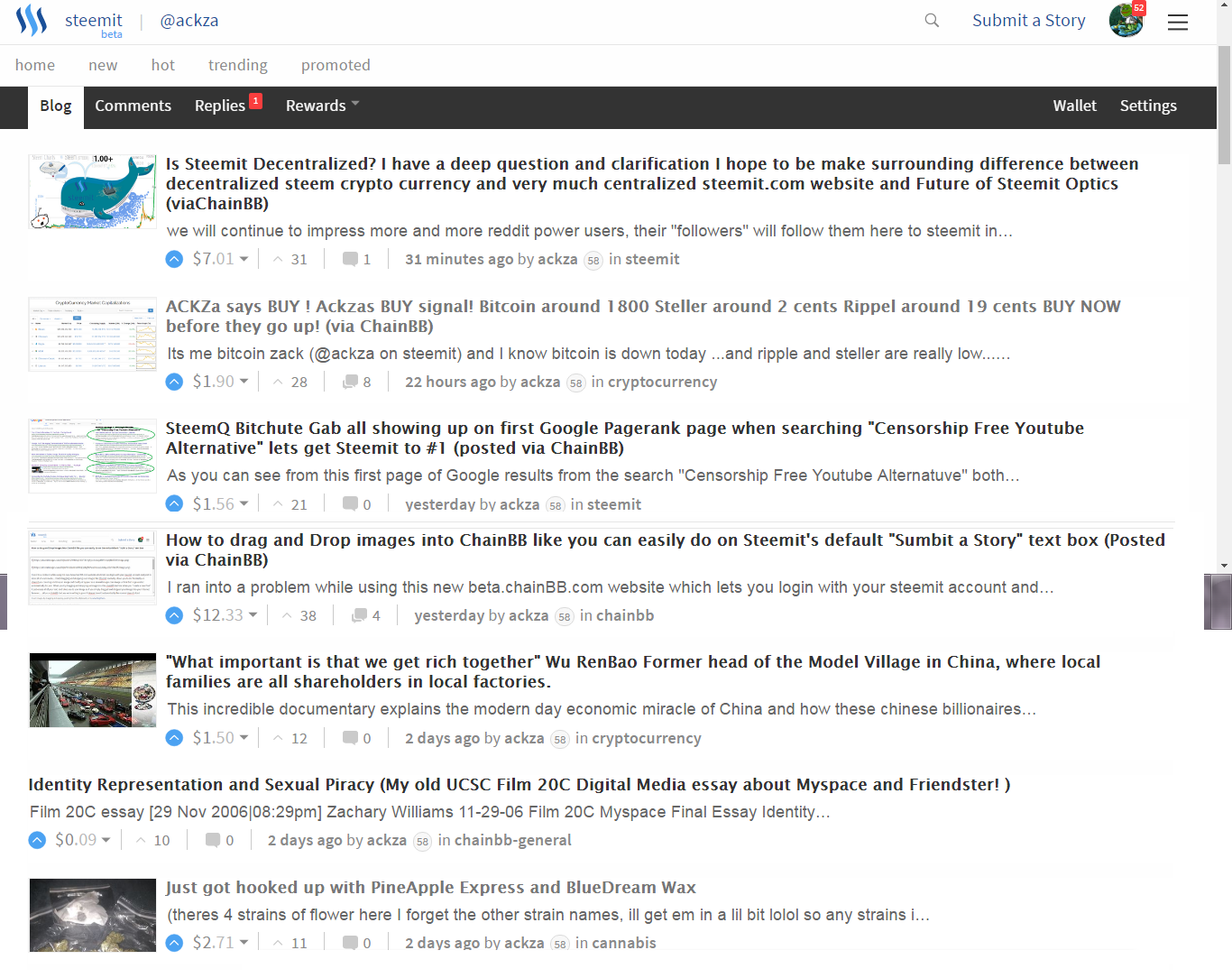1232x978 pixels.
Task: Open the 'How to drag and Drop images' post title
Action: (x=666, y=549)
